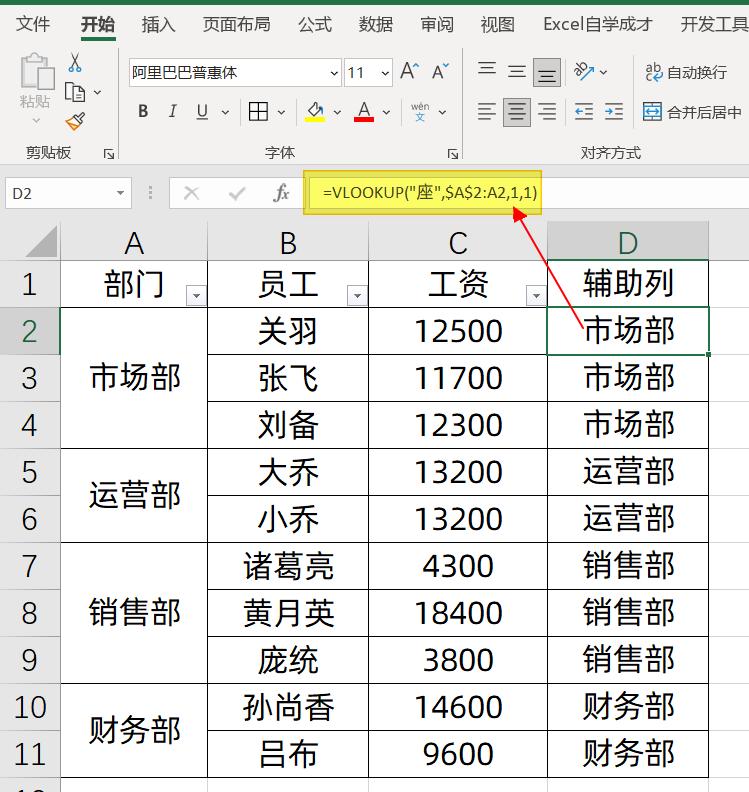Select cell with value 18400

pyautogui.click(x=458, y=613)
